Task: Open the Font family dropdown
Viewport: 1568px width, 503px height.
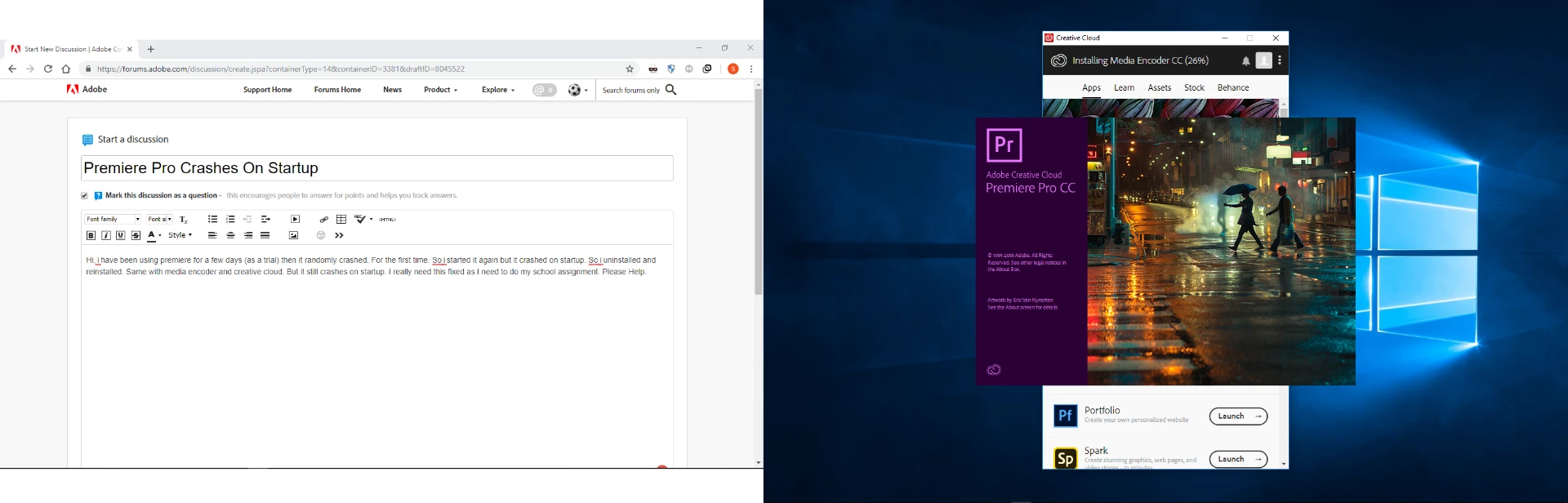Action: click(113, 219)
